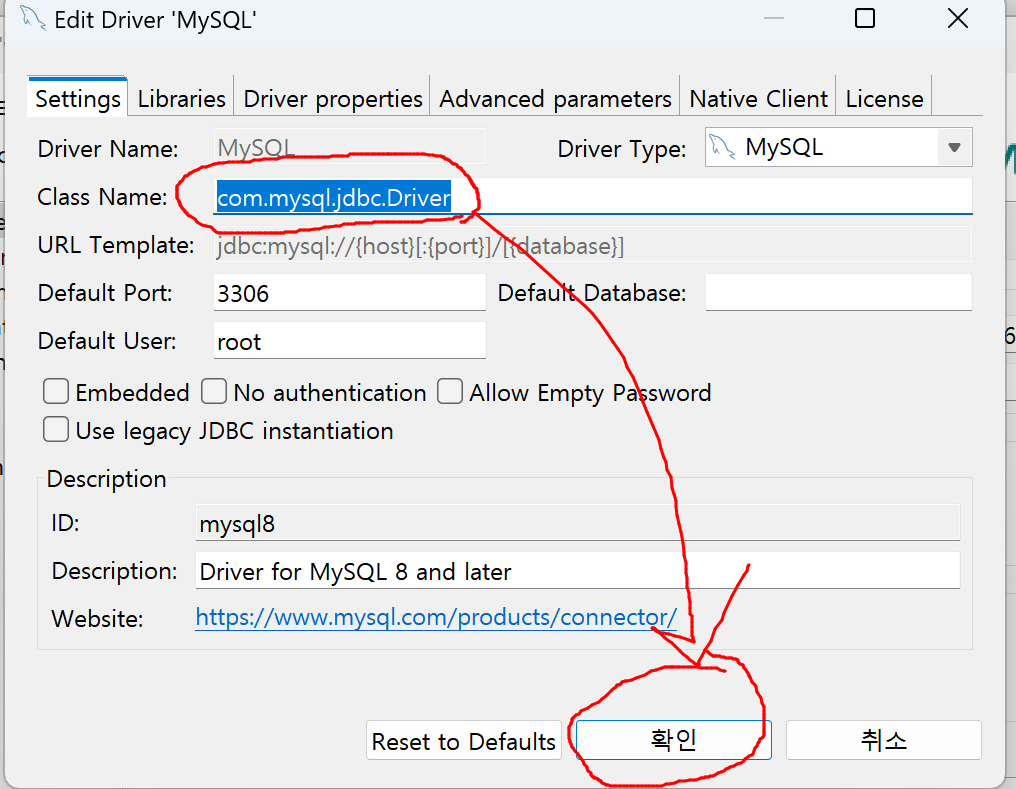Image resolution: width=1016 pixels, height=789 pixels.
Task: Open the Native Client tab
Action: 758,98
